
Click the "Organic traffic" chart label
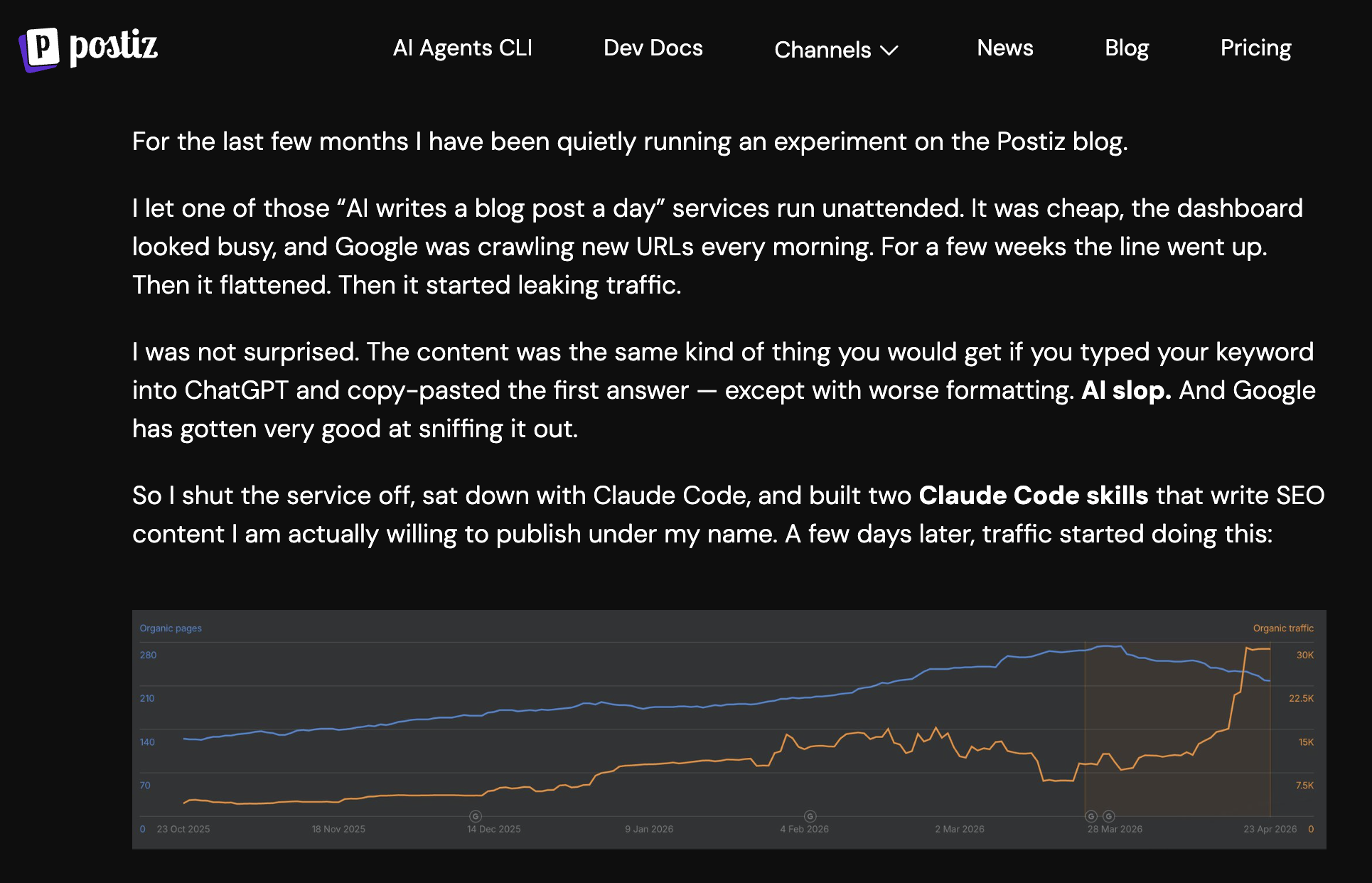click(1283, 628)
